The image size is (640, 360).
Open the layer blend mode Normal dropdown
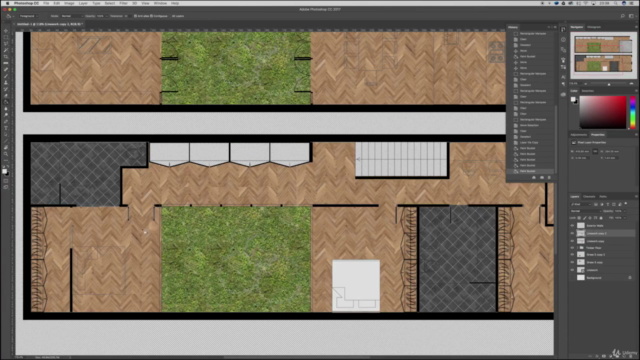(x=586, y=211)
